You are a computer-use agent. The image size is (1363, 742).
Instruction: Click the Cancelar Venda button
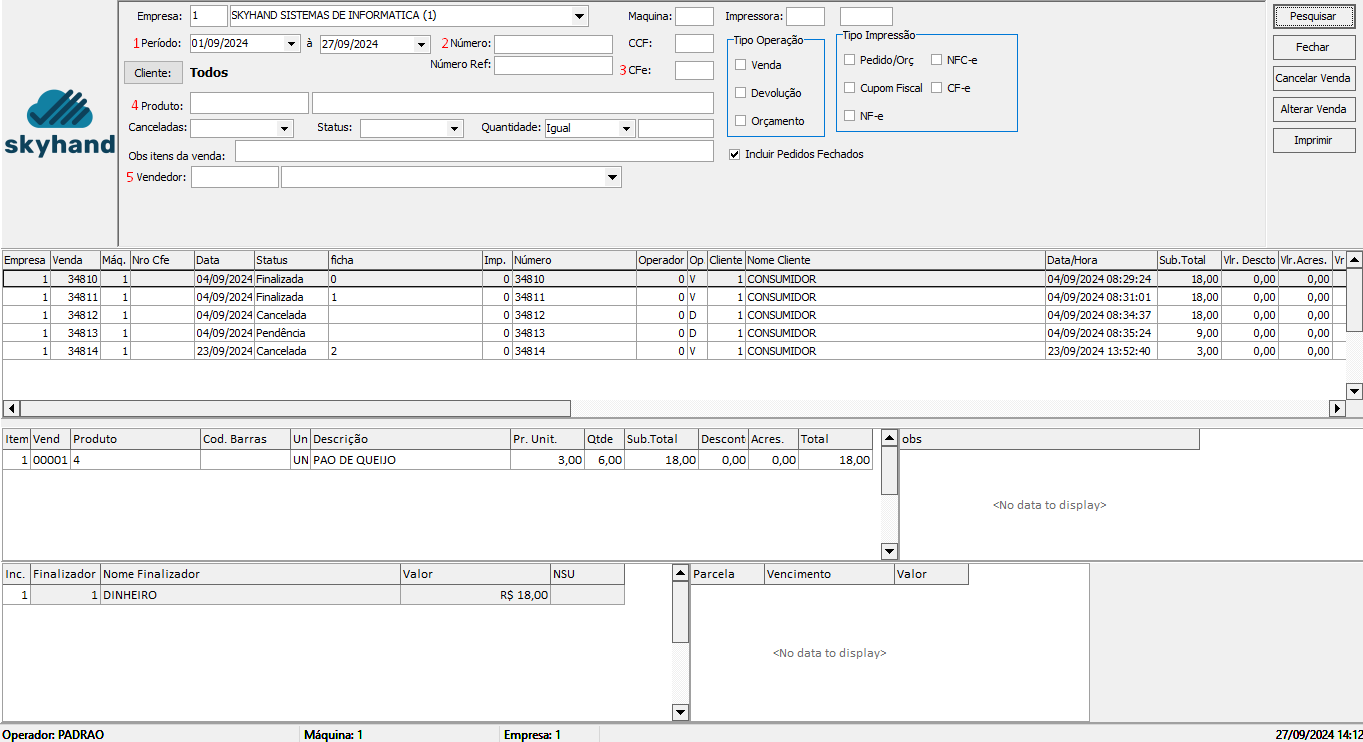pos(1312,78)
